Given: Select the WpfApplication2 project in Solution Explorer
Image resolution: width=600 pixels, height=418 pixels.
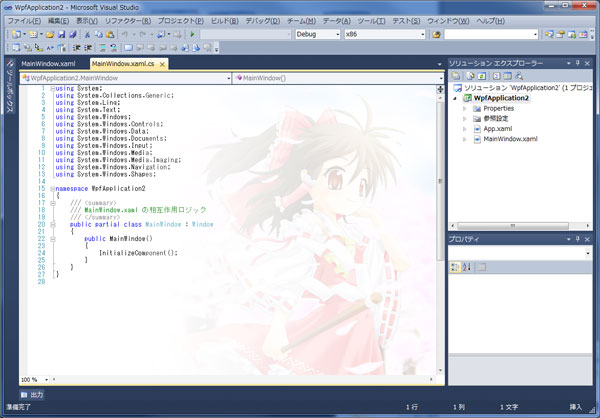Looking at the screenshot, I should 501,98.
